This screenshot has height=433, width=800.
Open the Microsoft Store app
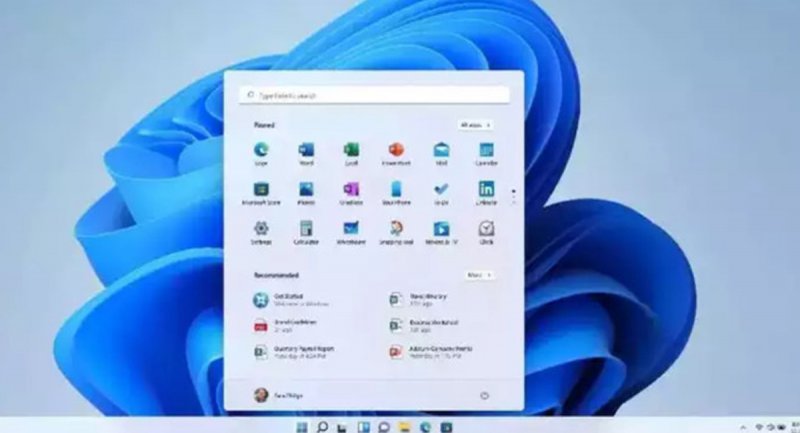pyautogui.click(x=261, y=193)
